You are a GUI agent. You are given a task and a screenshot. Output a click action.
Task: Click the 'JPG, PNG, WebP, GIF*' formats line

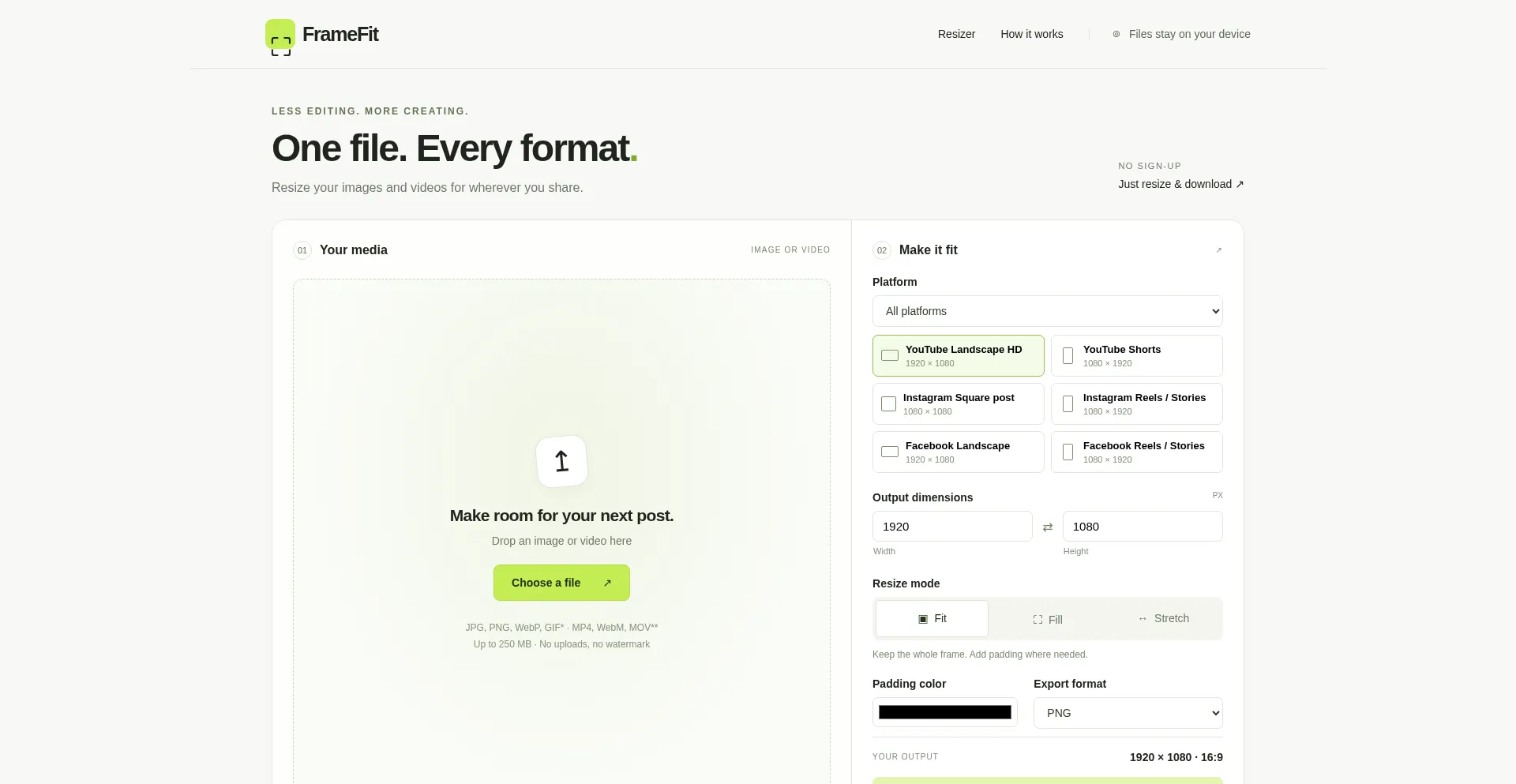(561, 628)
